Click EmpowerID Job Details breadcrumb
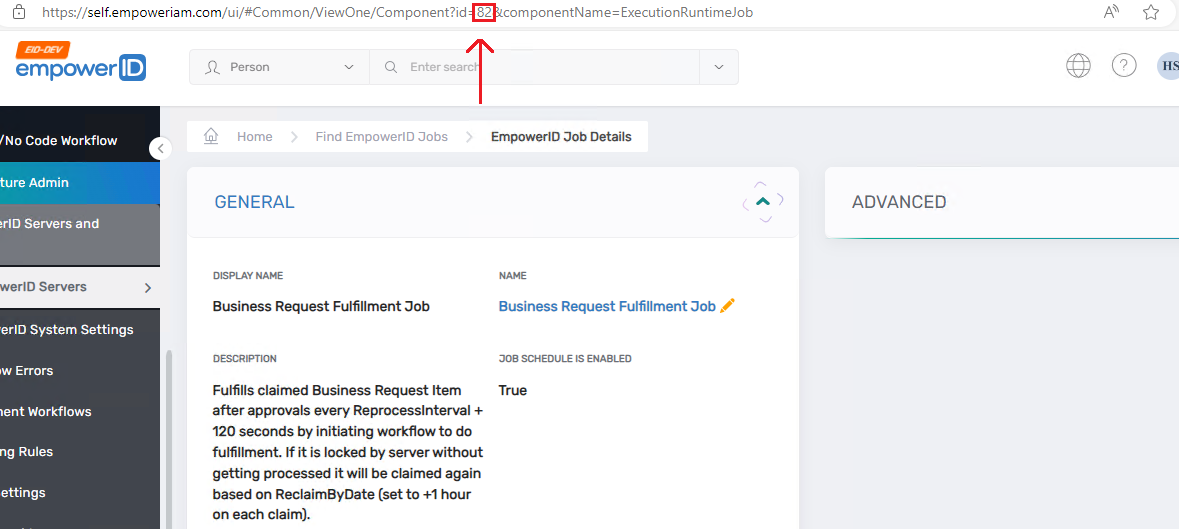This screenshot has height=529, width=1179. point(561,137)
